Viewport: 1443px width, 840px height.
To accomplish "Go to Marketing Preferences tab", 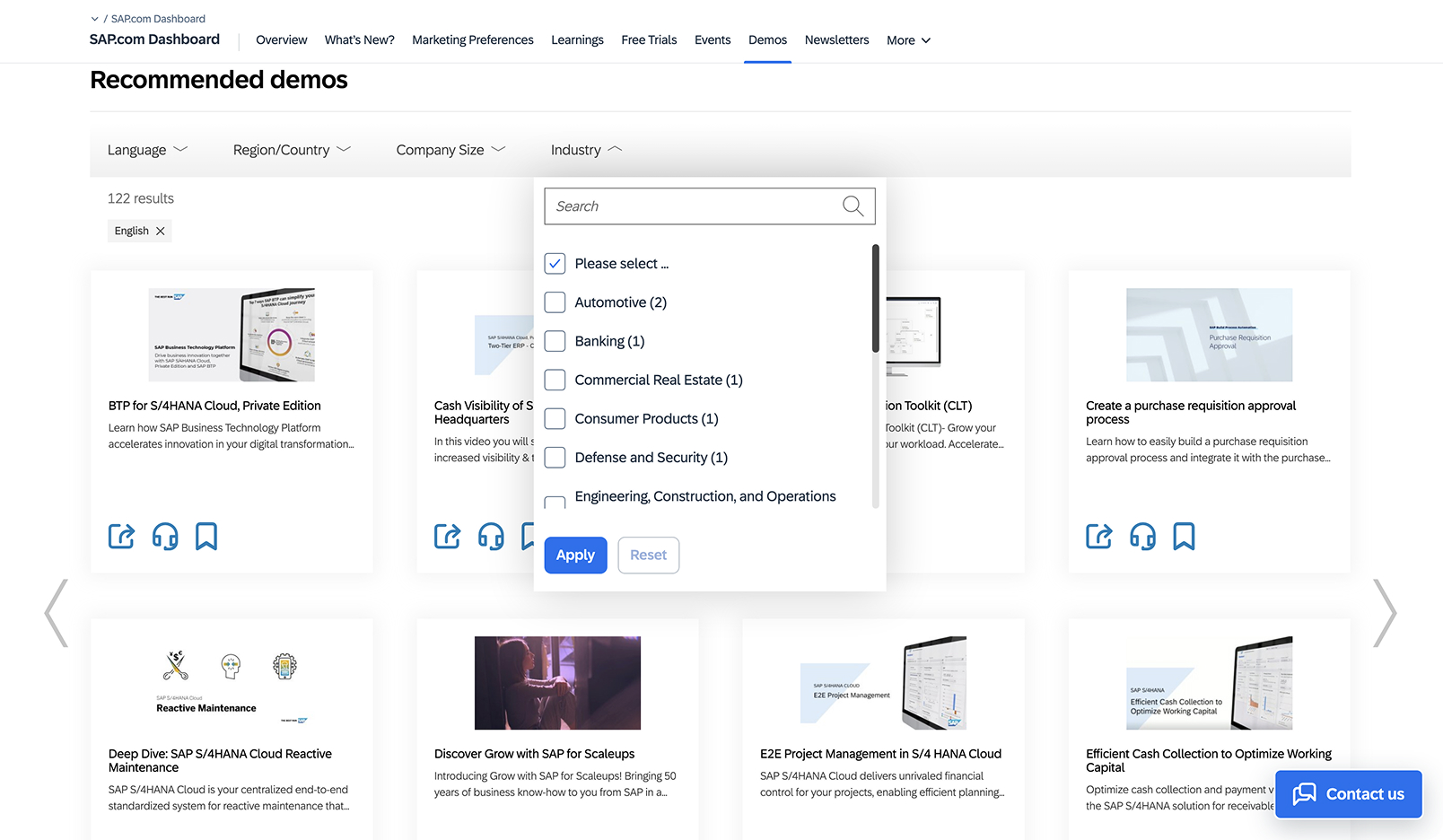I will coord(473,40).
